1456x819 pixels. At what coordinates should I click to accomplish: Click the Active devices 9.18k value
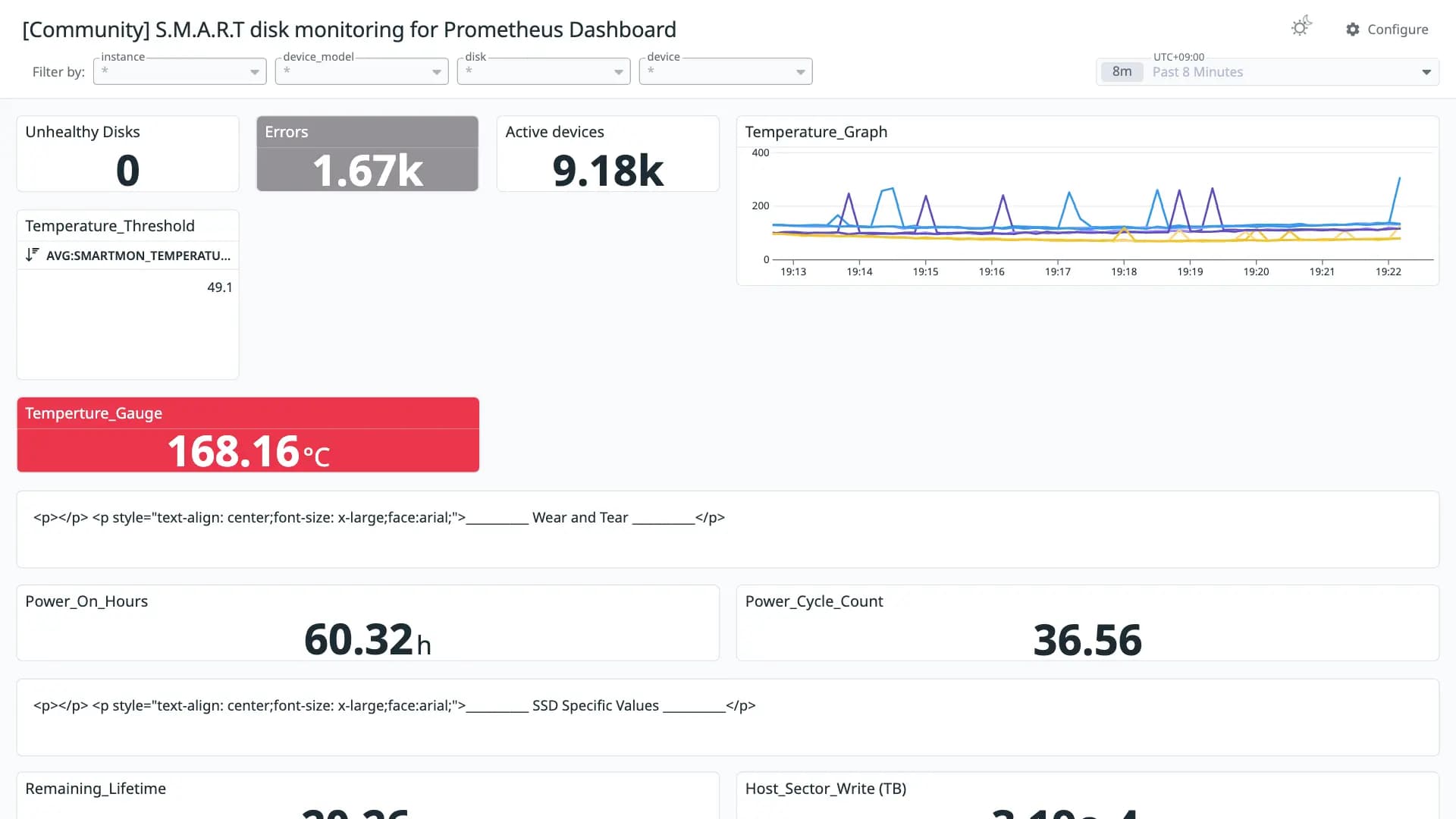608,170
